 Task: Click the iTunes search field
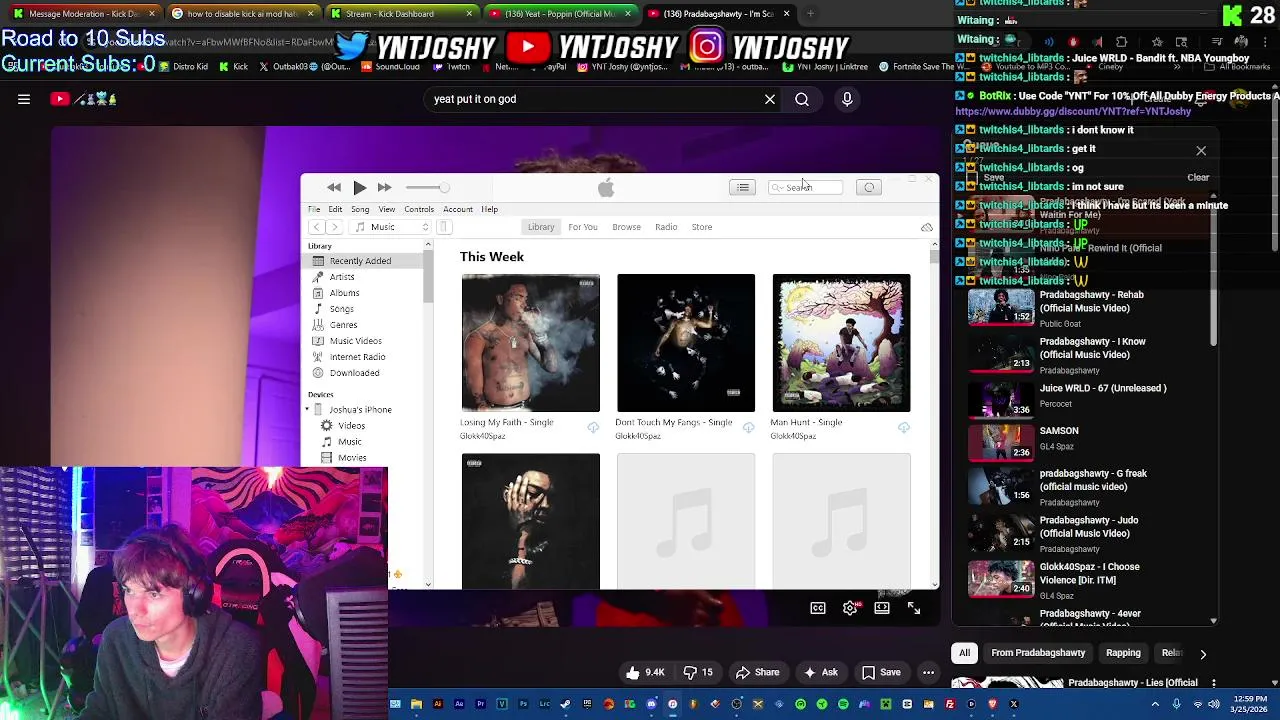point(805,187)
